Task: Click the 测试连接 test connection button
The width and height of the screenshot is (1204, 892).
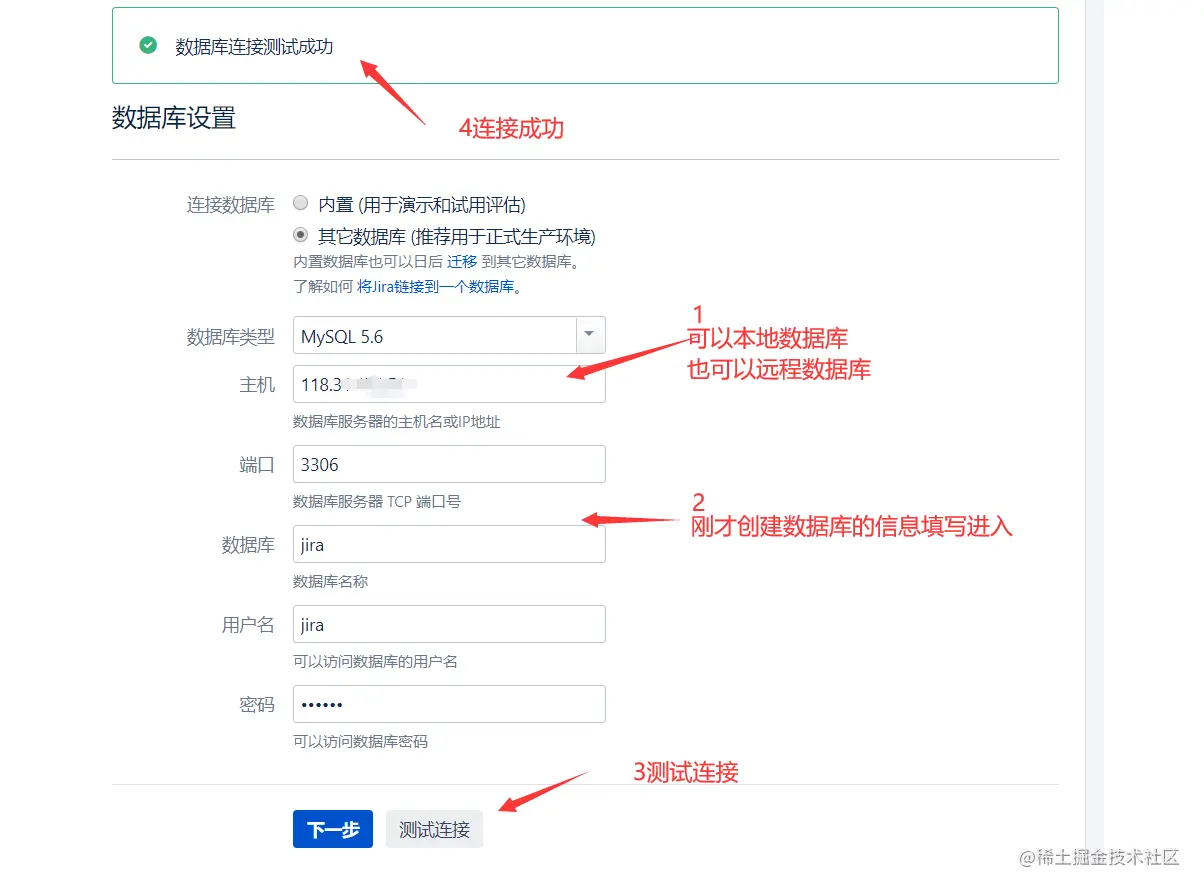Action: (x=434, y=829)
